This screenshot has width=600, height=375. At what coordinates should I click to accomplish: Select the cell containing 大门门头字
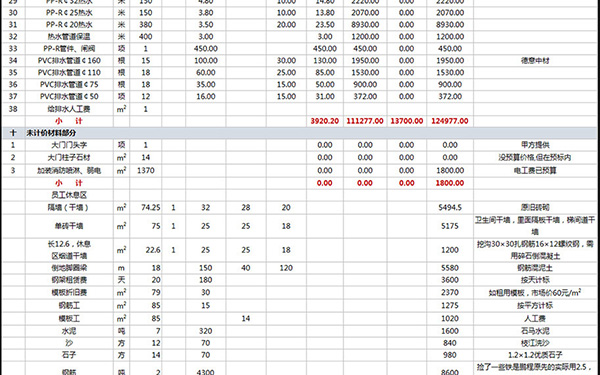point(69,145)
